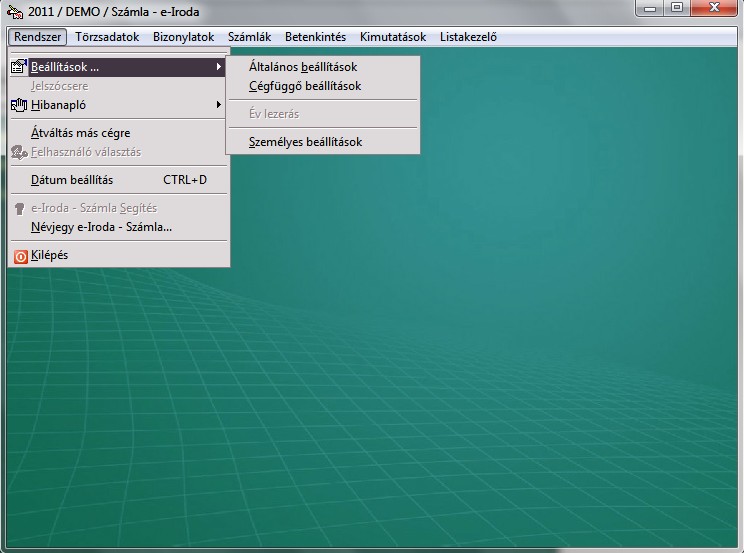This screenshot has height=553, width=744.
Task: Click the Hibanapló hand icon
Action: tap(19, 105)
